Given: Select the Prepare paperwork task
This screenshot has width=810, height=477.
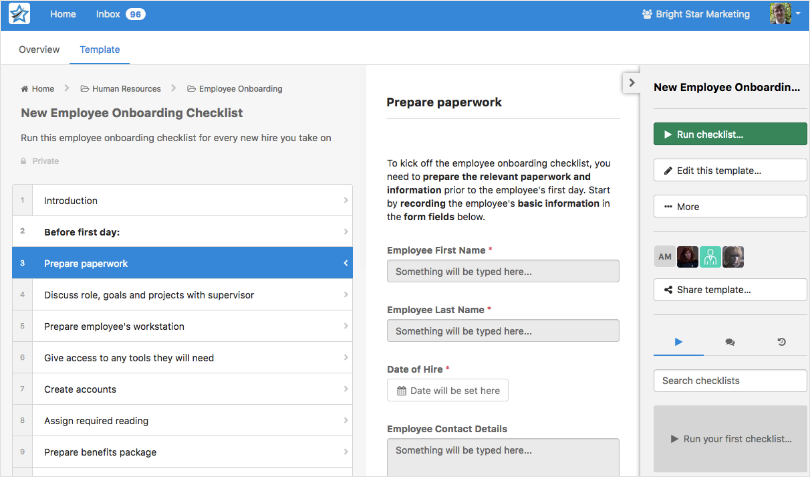Looking at the screenshot, I should click(x=182, y=263).
